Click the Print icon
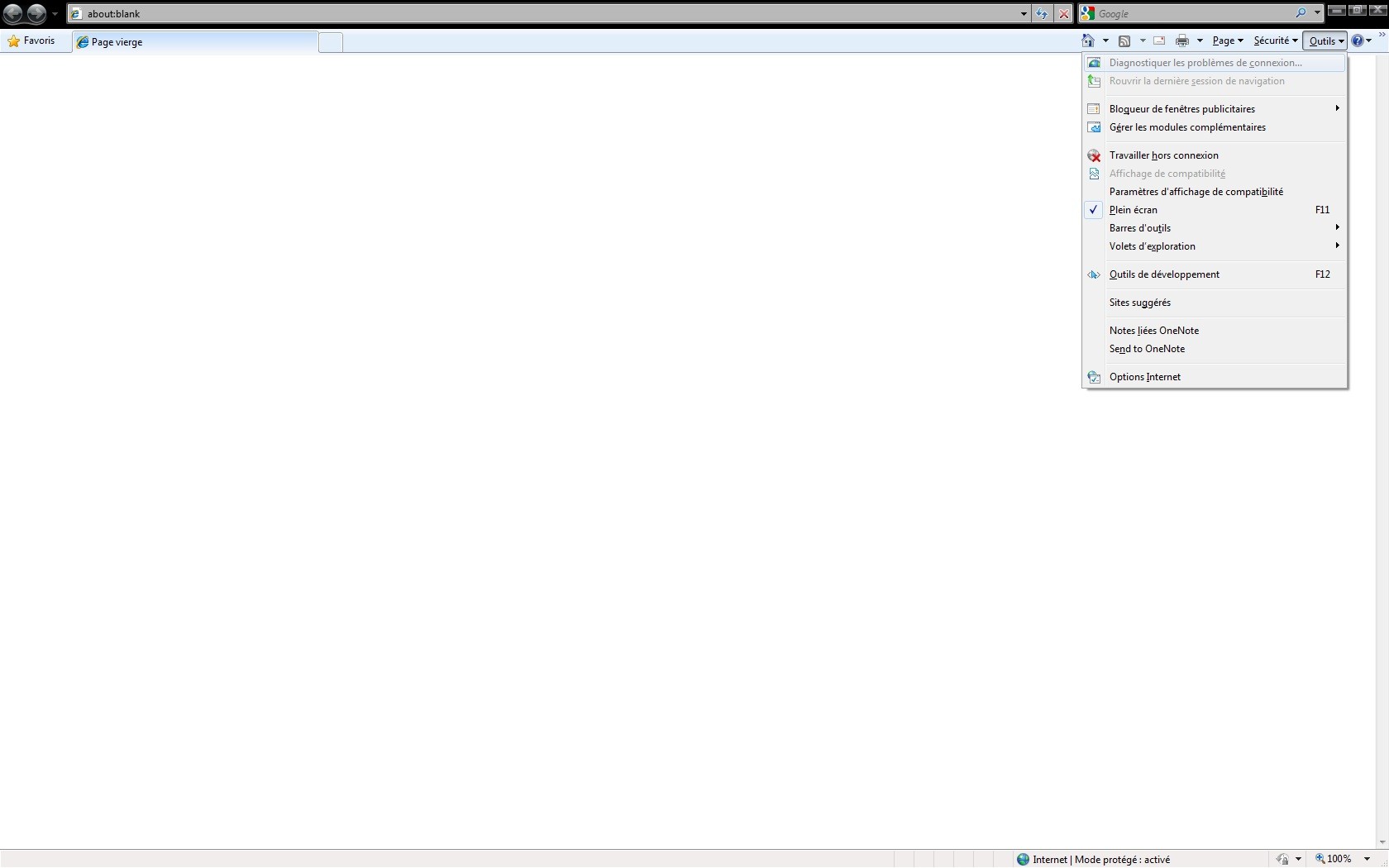1389x868 pixels. [x=1182, y=41]
